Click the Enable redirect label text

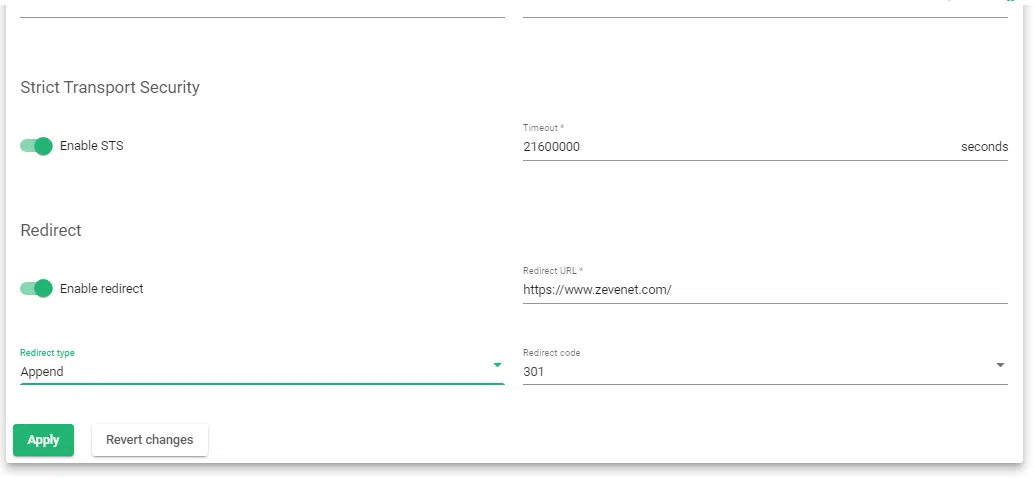[x=102, y=289]
